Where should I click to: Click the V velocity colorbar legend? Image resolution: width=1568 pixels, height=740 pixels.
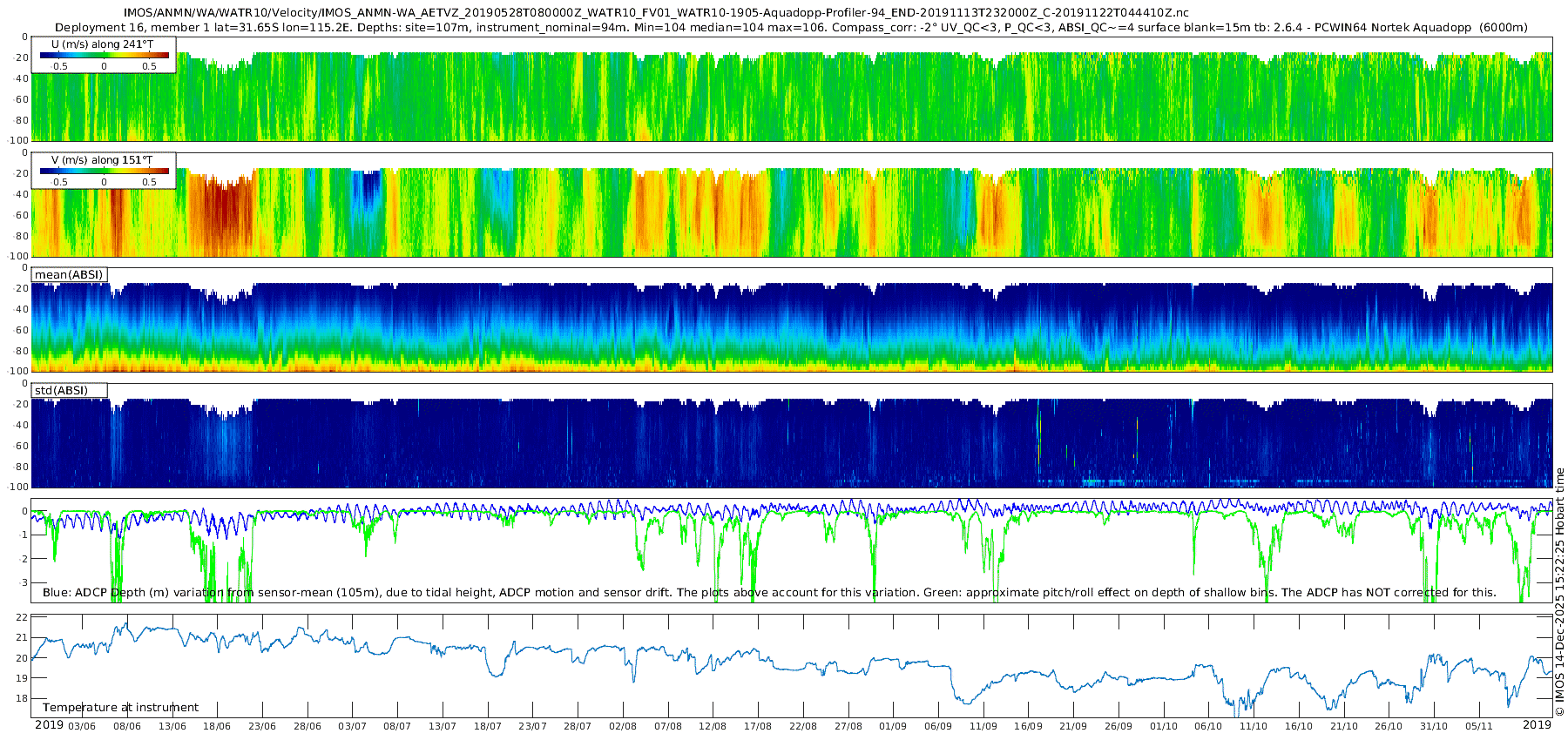click(104, 171)
